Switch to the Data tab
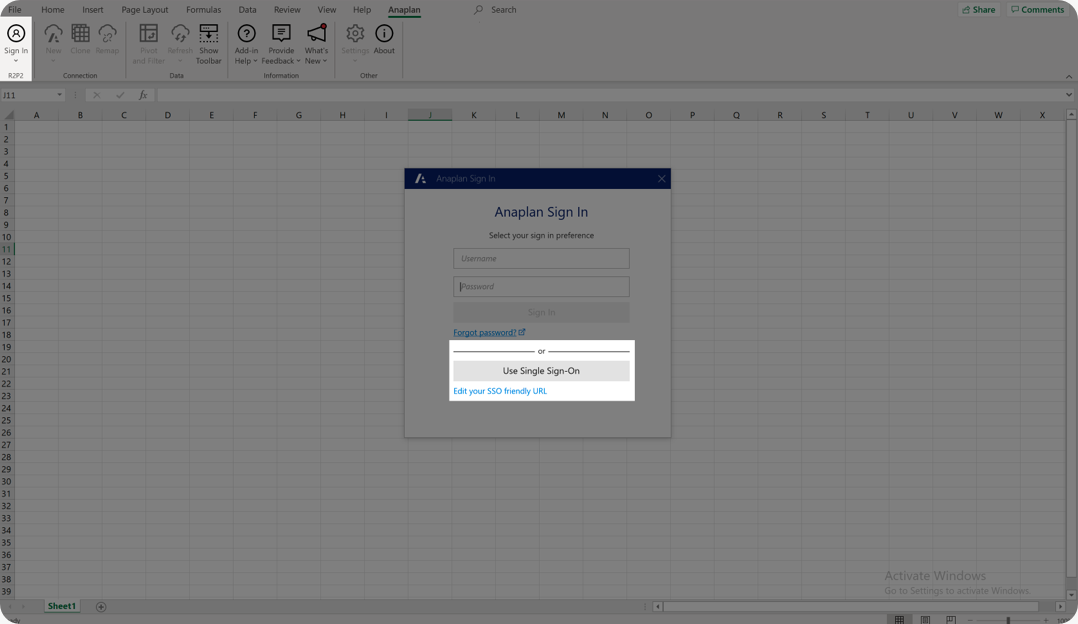This screenshot has height=624, width=1078. click(248, 10)
